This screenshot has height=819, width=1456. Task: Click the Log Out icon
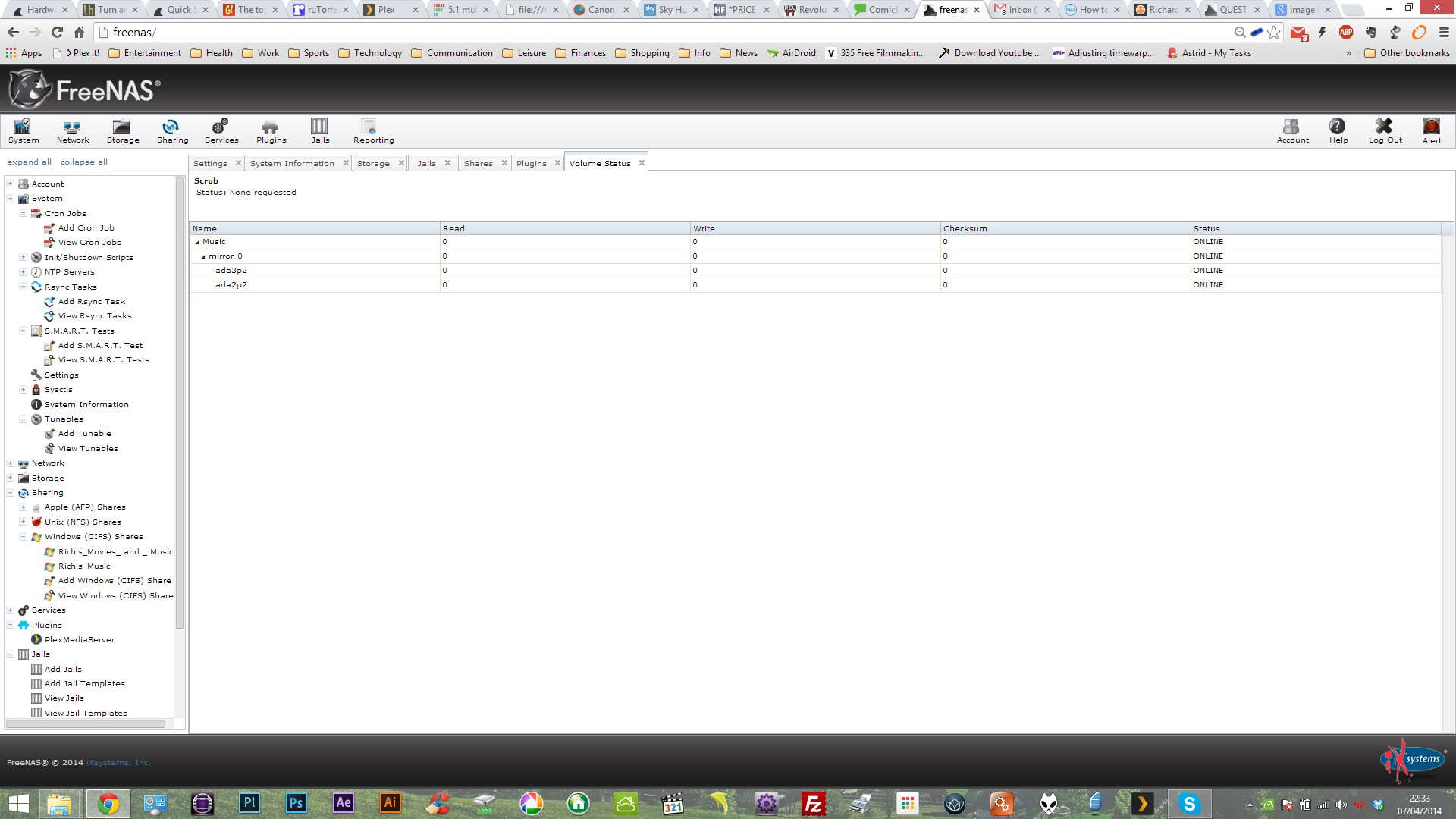pyautogui.click(x=1385, y=131)
